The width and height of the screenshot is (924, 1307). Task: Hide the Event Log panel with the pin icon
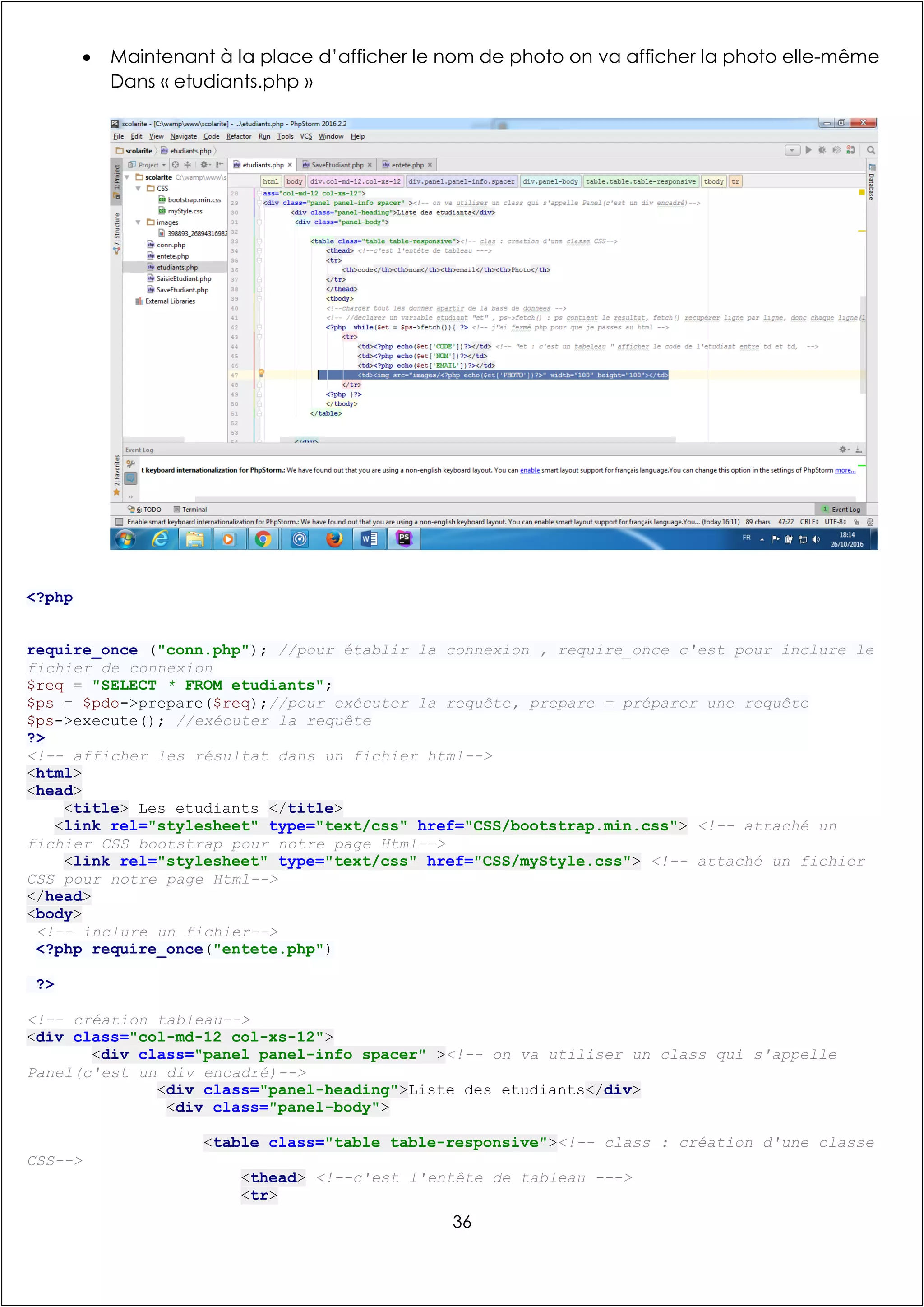point(859,450)
